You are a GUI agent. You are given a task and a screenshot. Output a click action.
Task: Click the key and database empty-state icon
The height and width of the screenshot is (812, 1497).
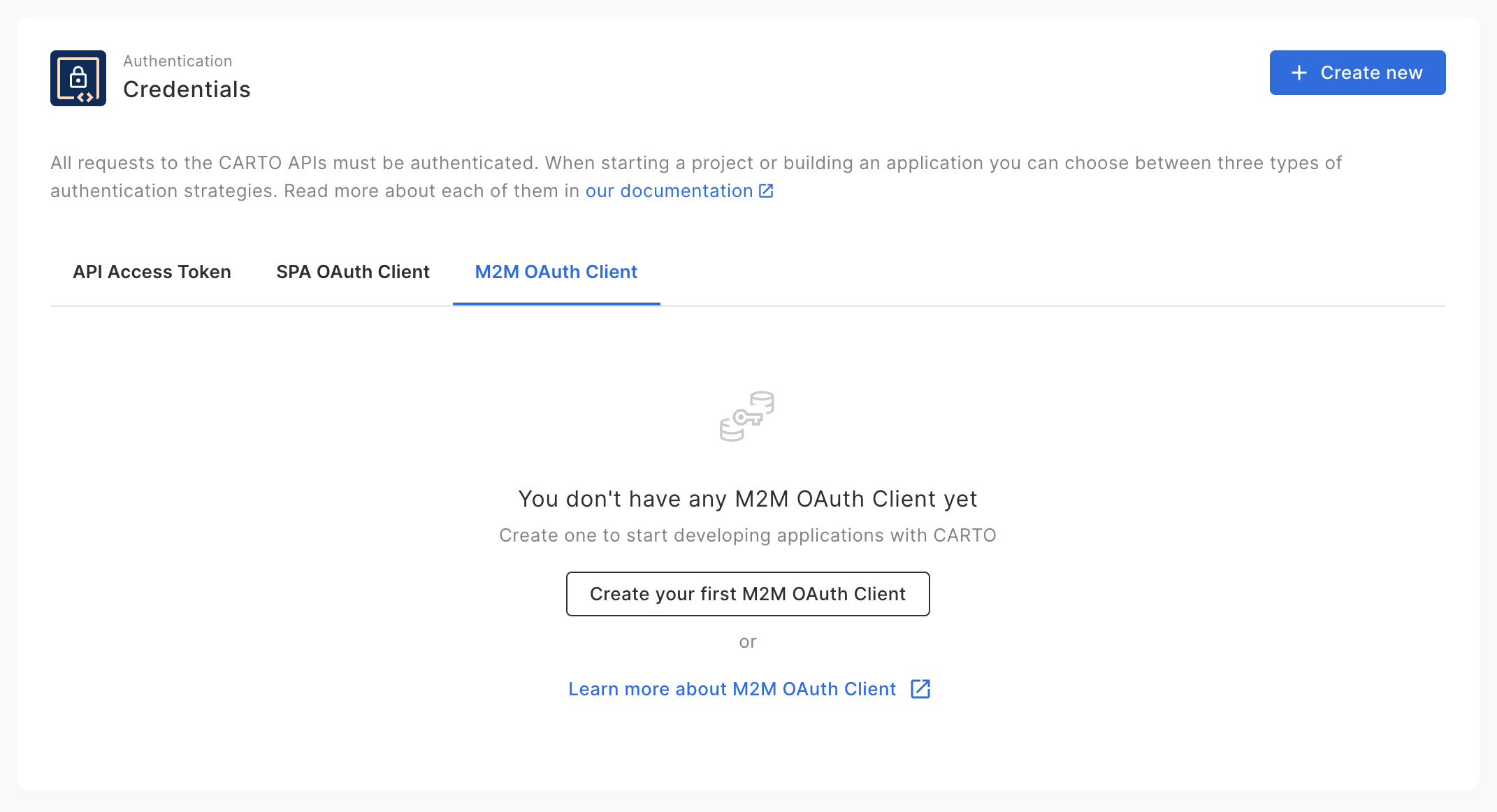pos(747,416)
